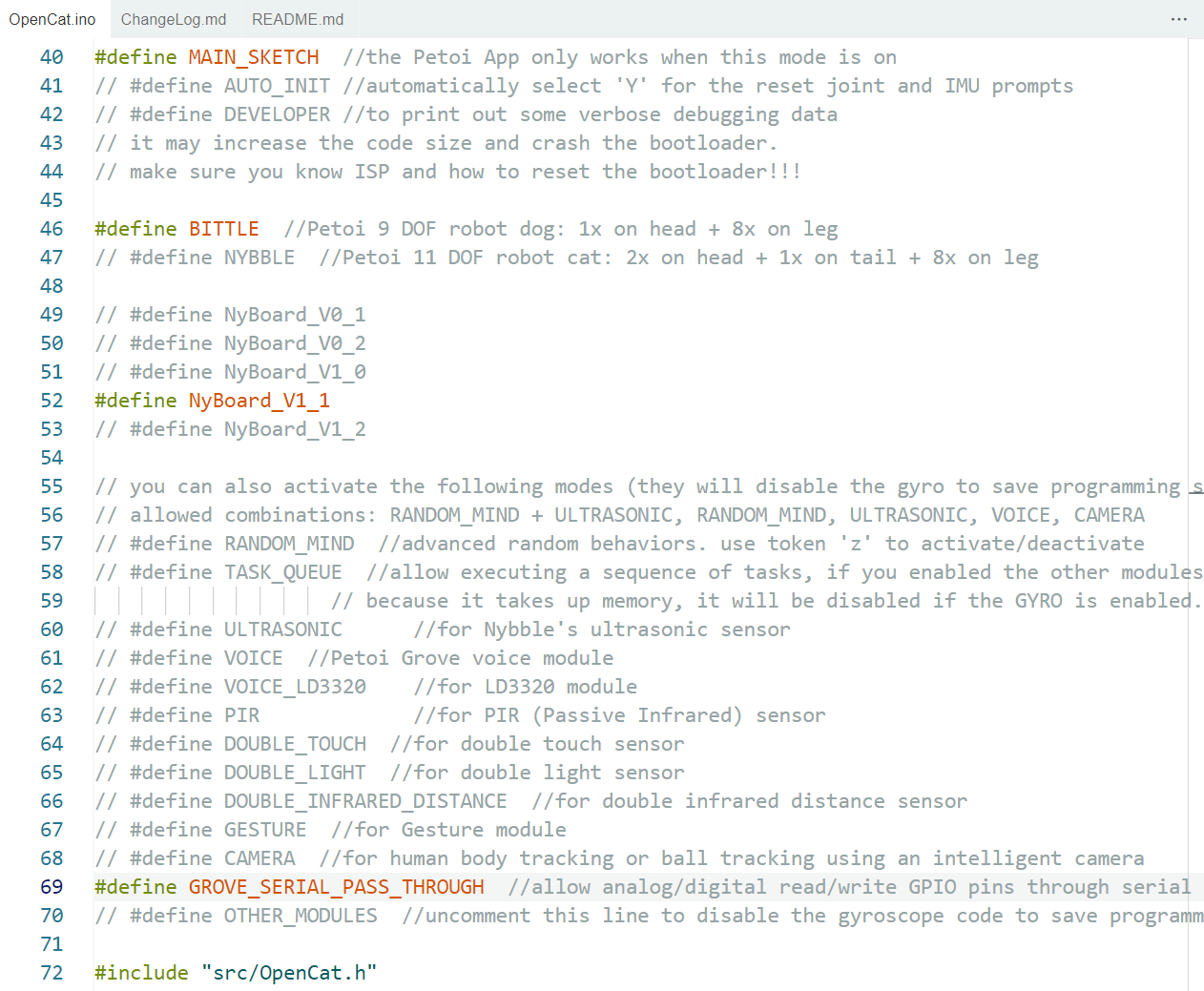Switch to the README.md tab
Viewport: 1204px width, 991px height.
point(298,19)
